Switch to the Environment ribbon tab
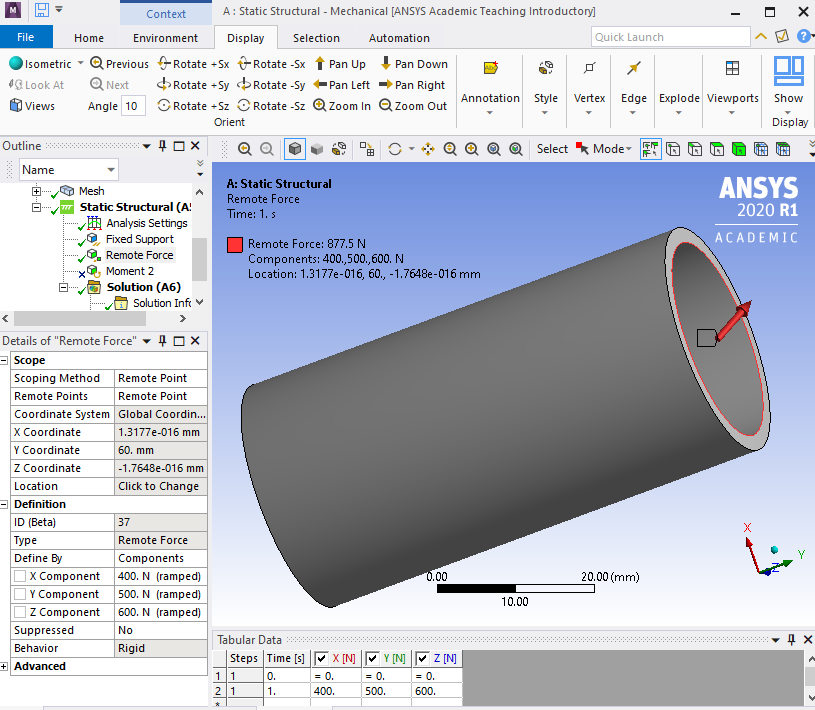The height and width of the screenshot is (710, 815). (x=165, y=38)
